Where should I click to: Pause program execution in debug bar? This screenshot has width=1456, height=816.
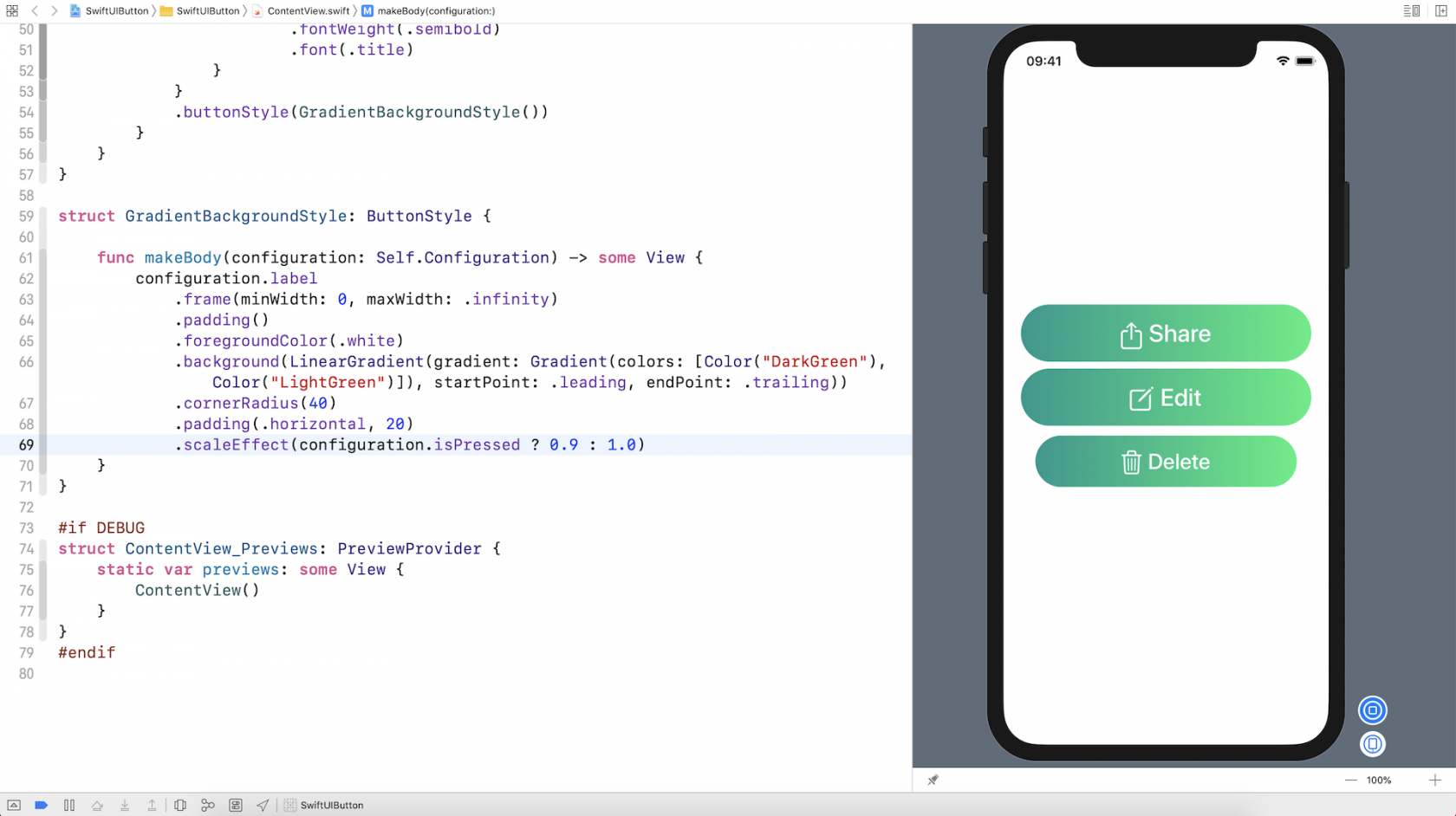(69, 805)
